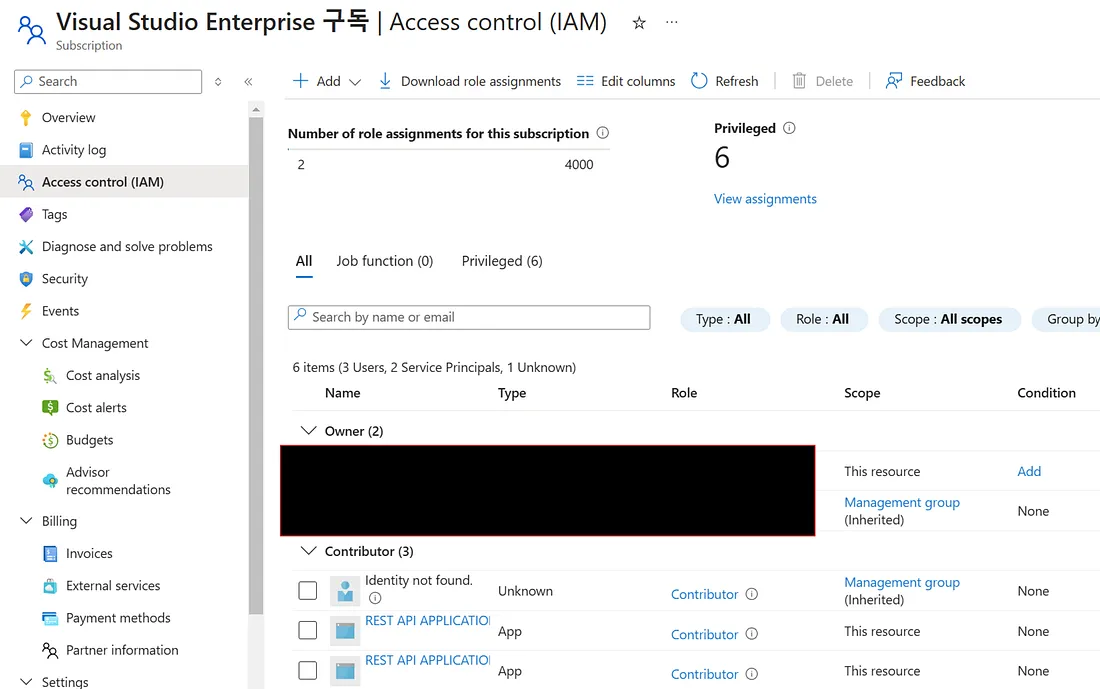
Task: Click Download role assignments icon
Action: pyautogui.click(x=385, y=81)
